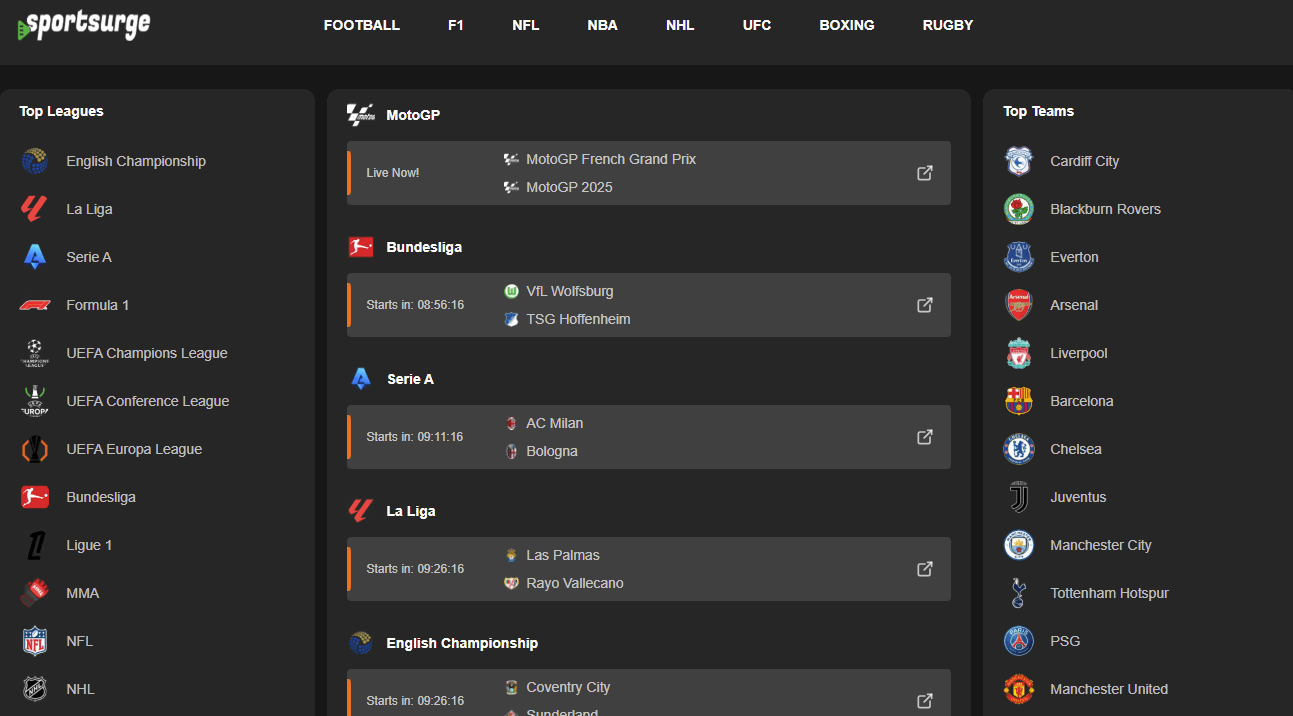
Task: Open the FOOTBALL menu item
Action: [x=362, y=25]
